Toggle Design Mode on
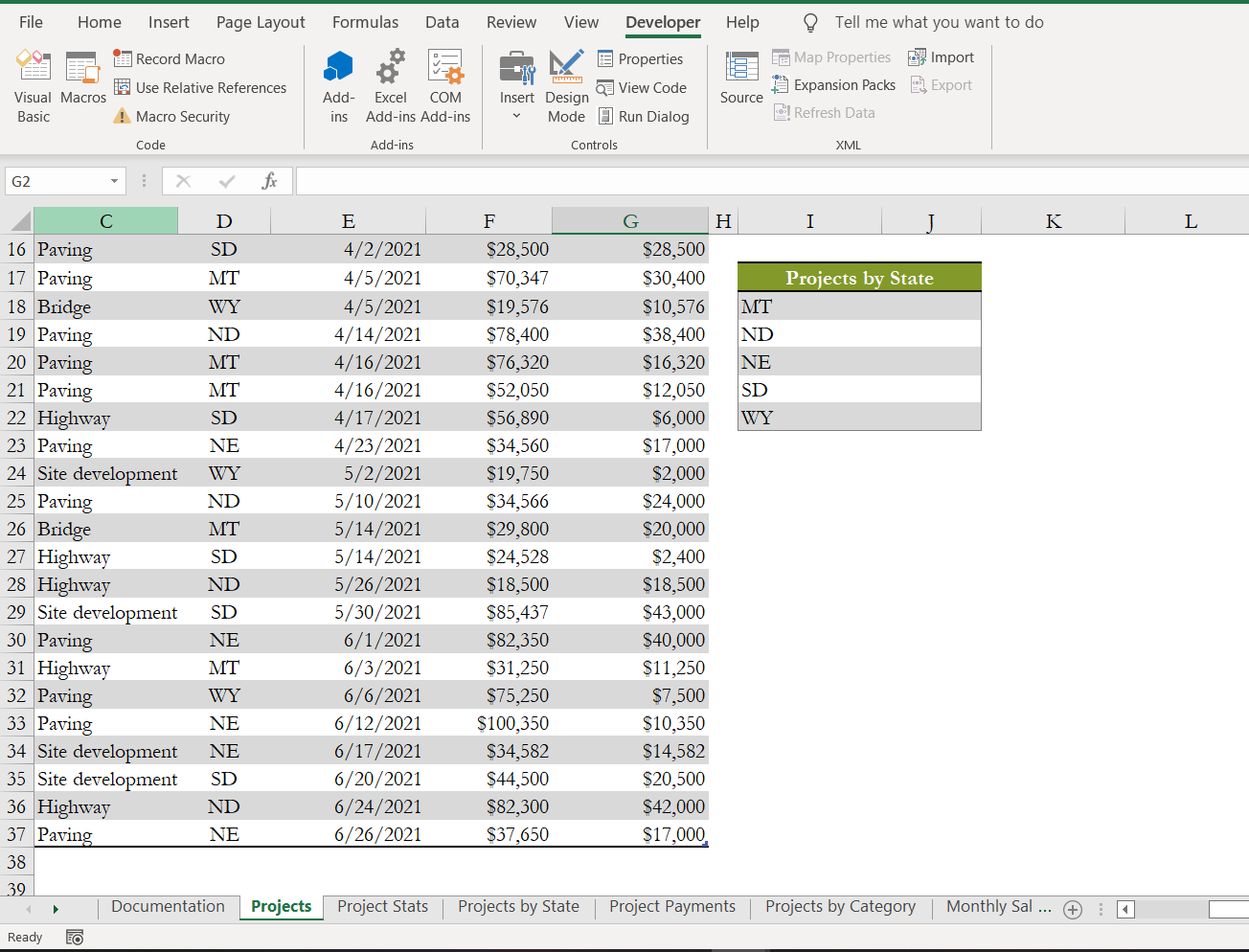 point(566,86)
